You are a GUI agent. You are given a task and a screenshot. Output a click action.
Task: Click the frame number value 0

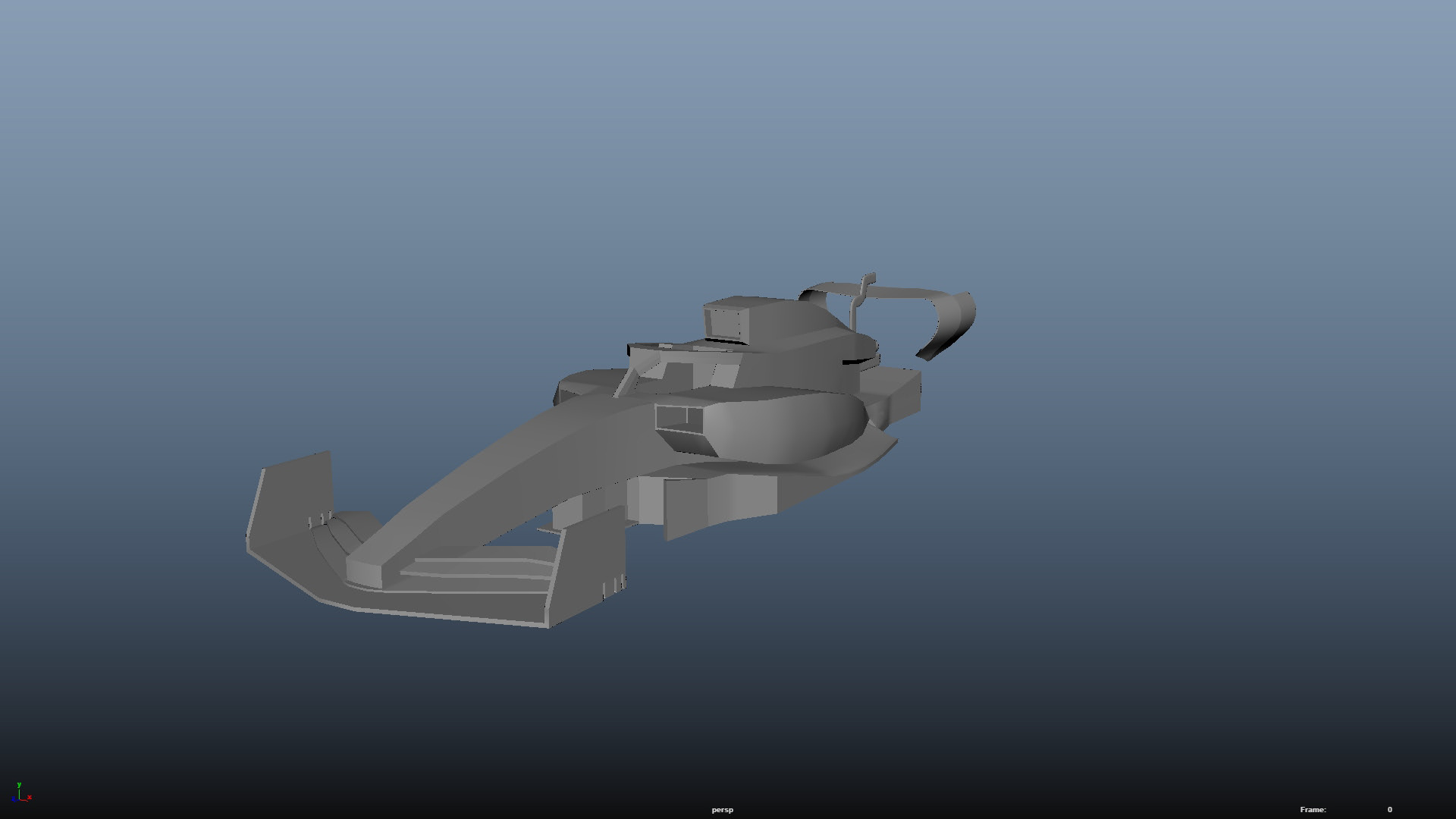click(1389, 810)
